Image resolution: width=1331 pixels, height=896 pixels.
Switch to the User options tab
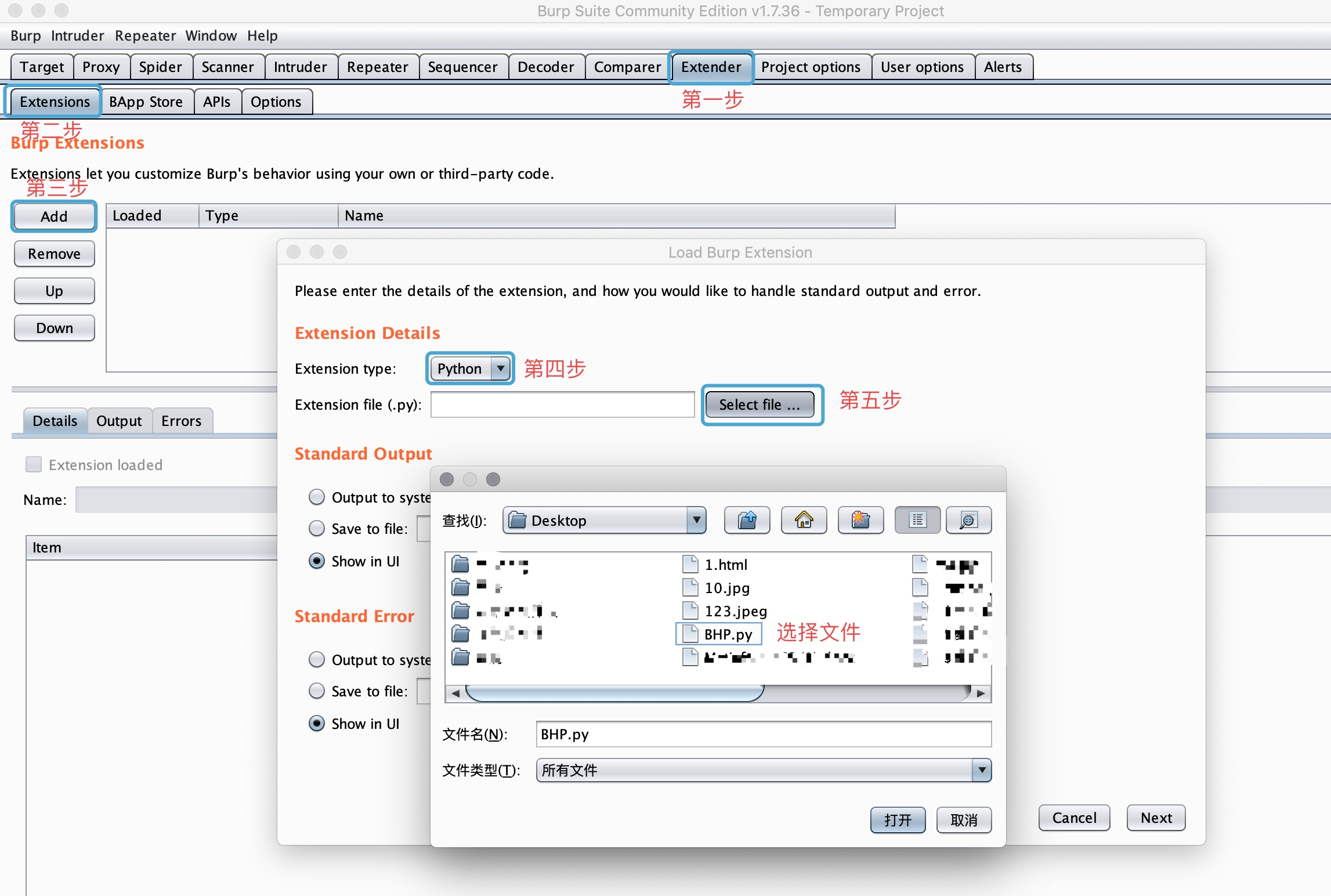923,67
